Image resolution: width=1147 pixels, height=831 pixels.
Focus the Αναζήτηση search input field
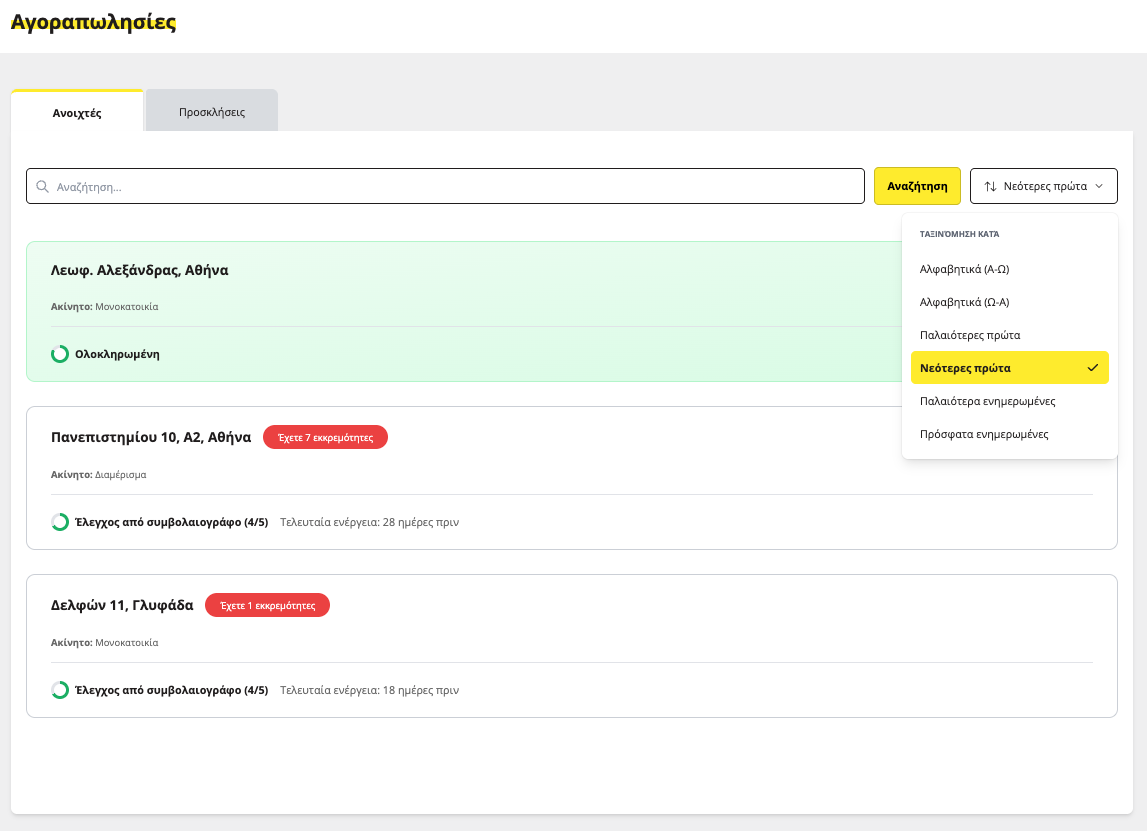pyautogui.click(x=445, y=187)
